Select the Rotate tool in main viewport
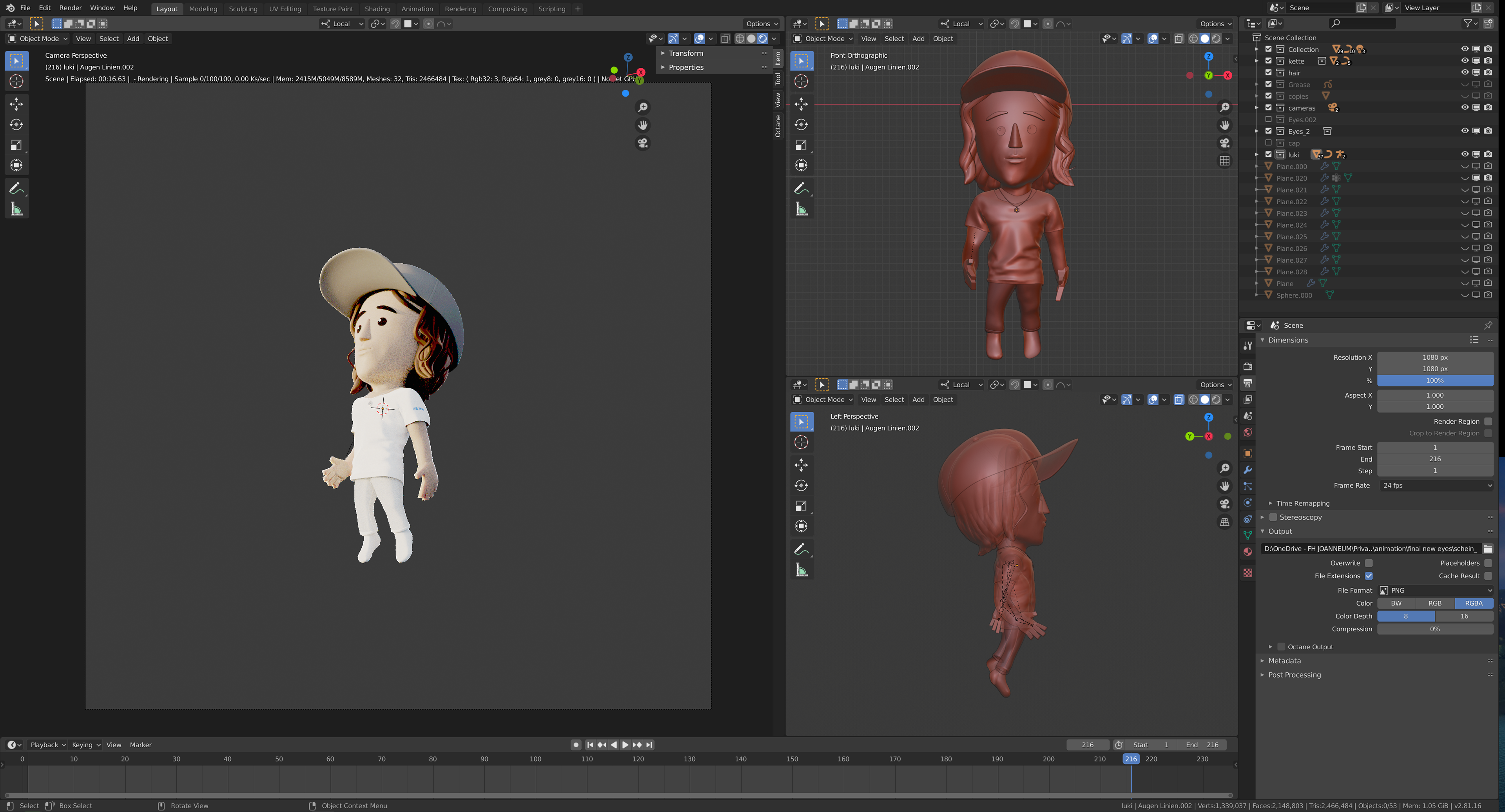 (16, 125)
